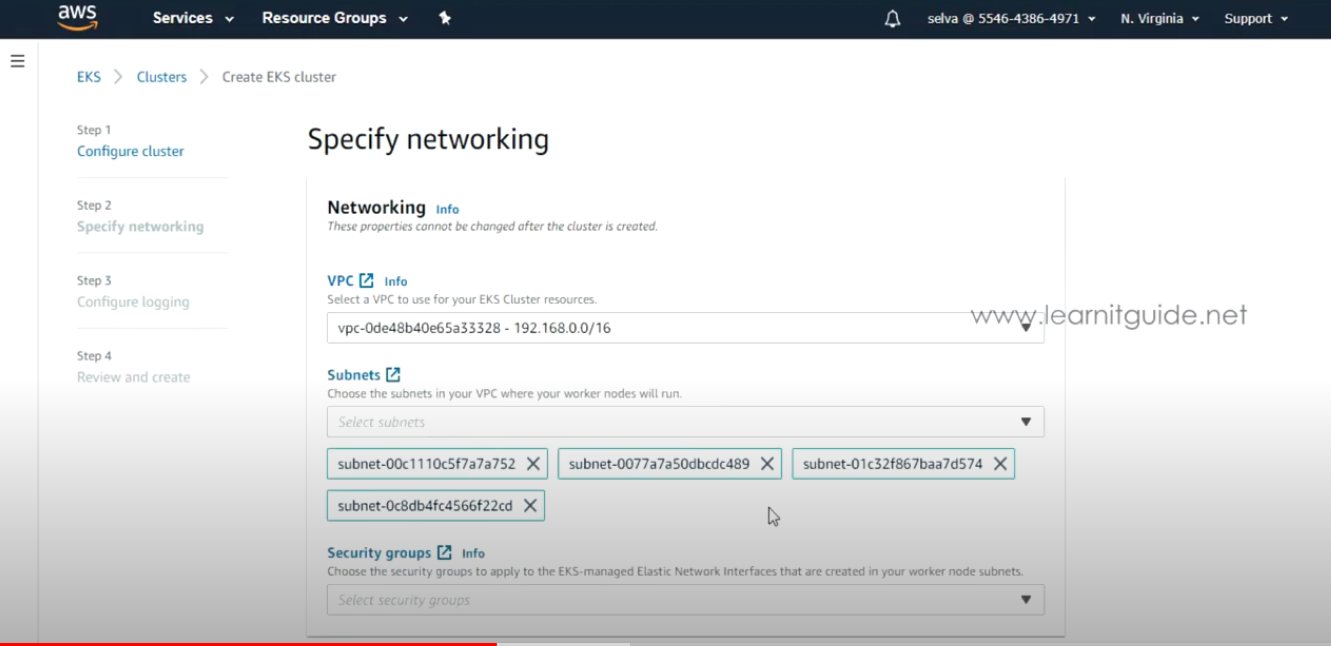This screenshot has width=1331, height=646.
Task: Remove subnet-00c1110c5f7a7a752
Action: 533,464
